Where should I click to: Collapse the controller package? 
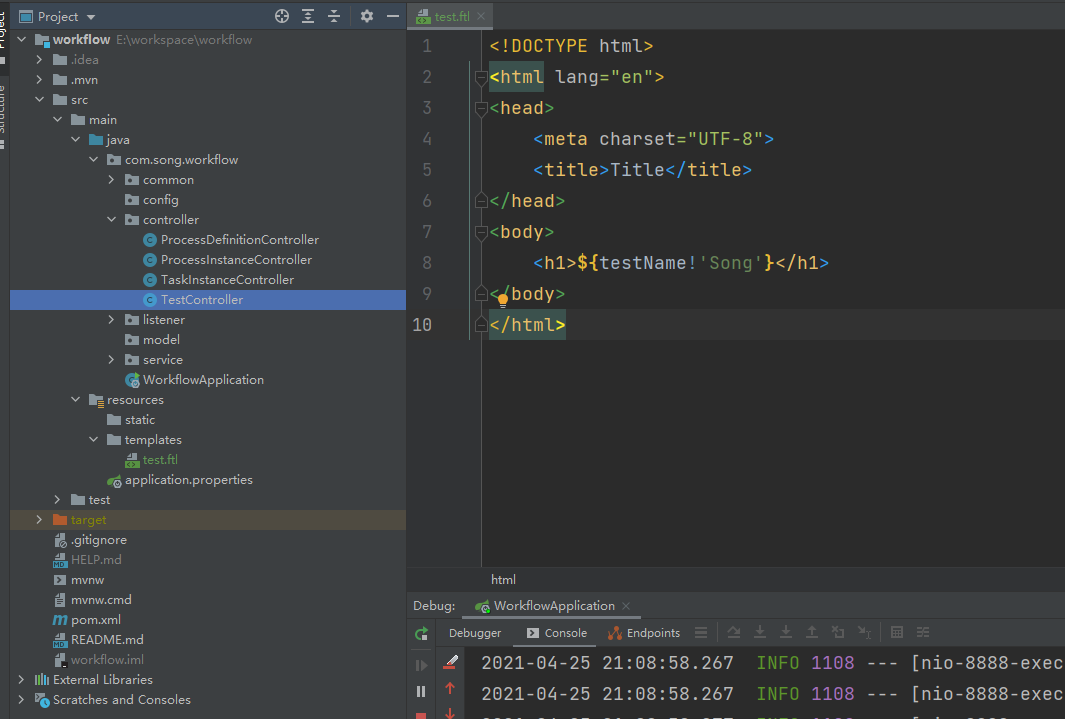pos(112,220)
